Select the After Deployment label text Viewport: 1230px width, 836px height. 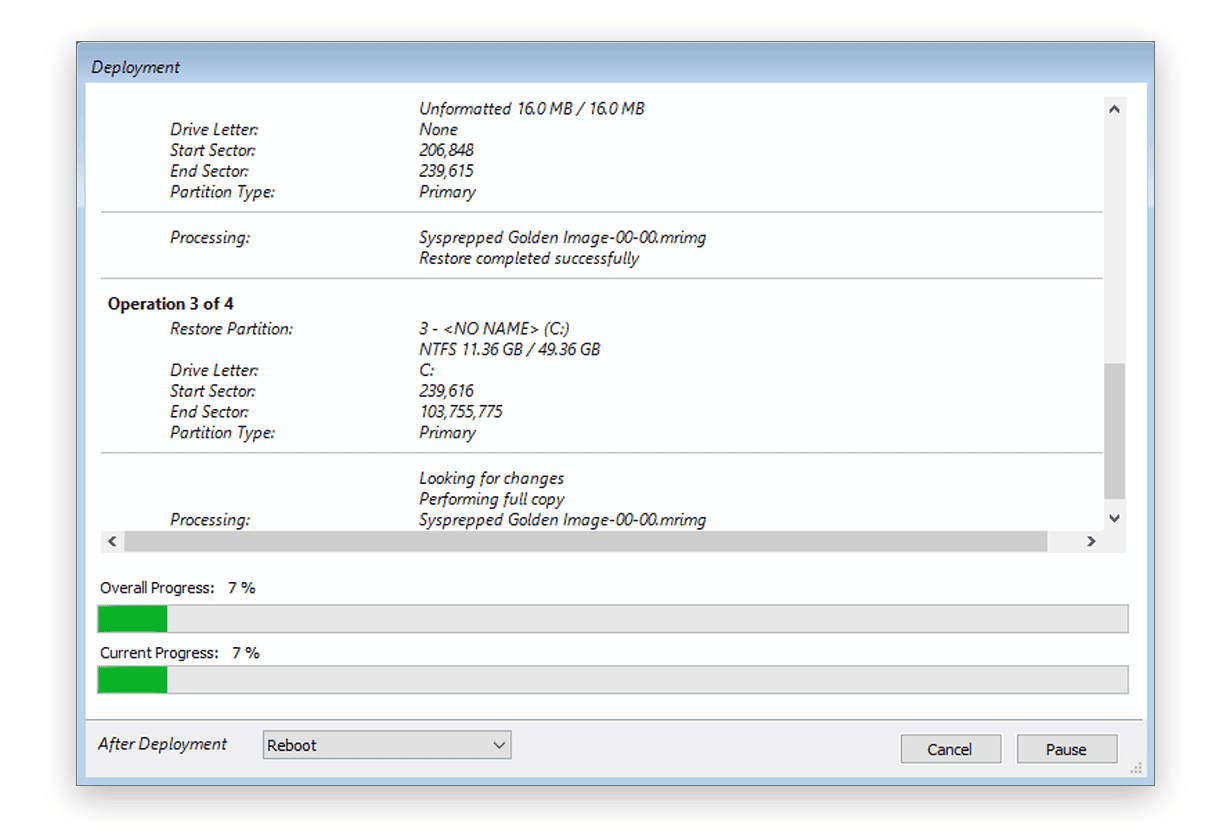point(162,744)
